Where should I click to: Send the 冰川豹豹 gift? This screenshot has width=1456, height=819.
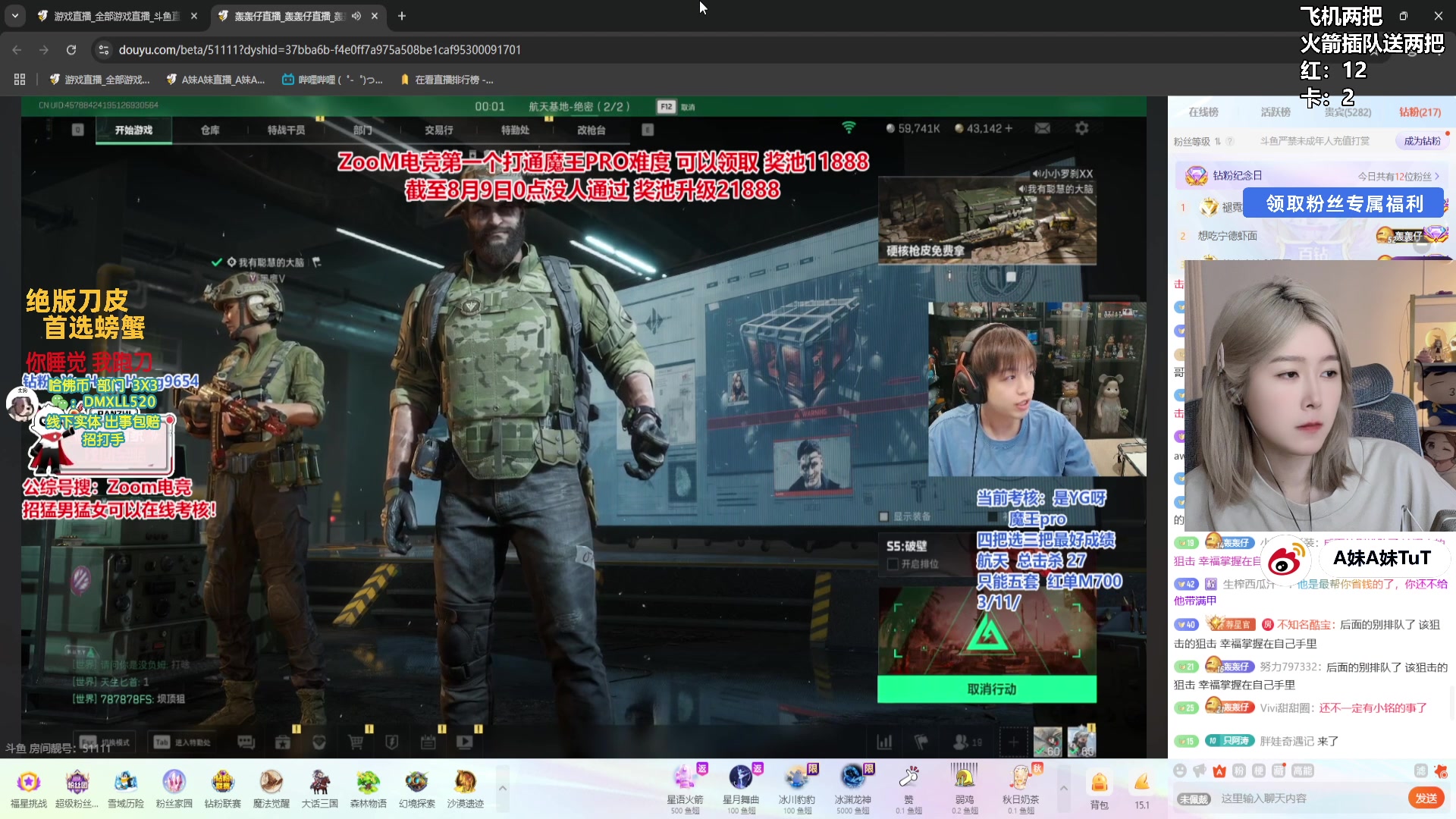pyautogui.click(x=796, y=789)
